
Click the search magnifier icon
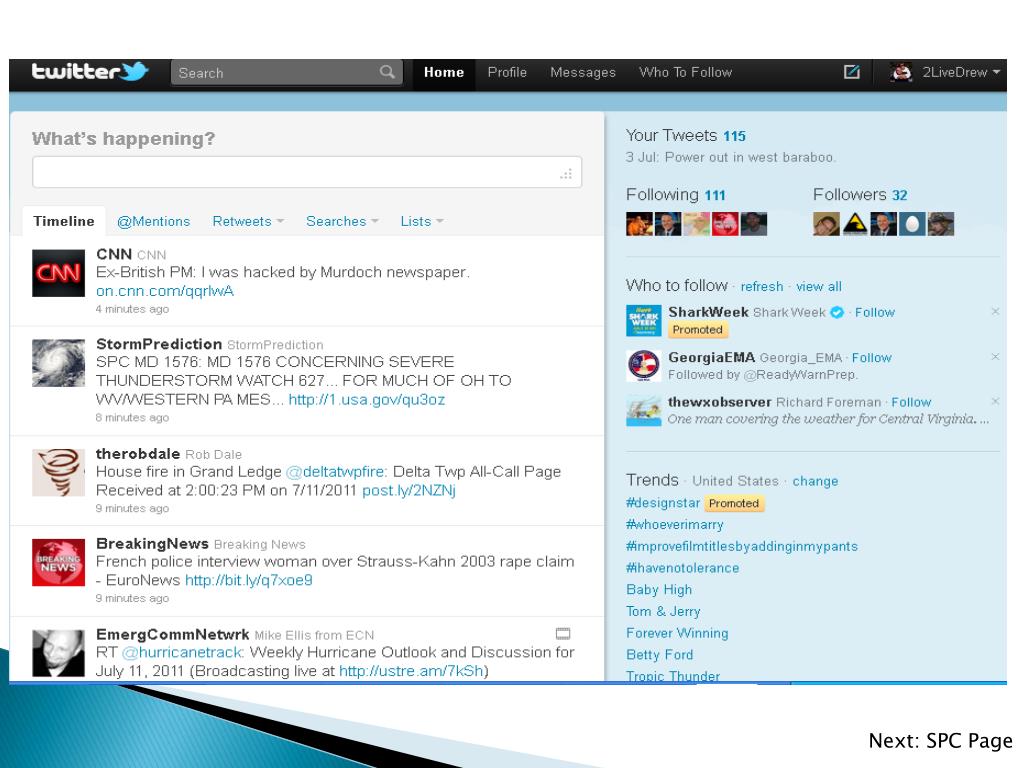pos(387,72)
